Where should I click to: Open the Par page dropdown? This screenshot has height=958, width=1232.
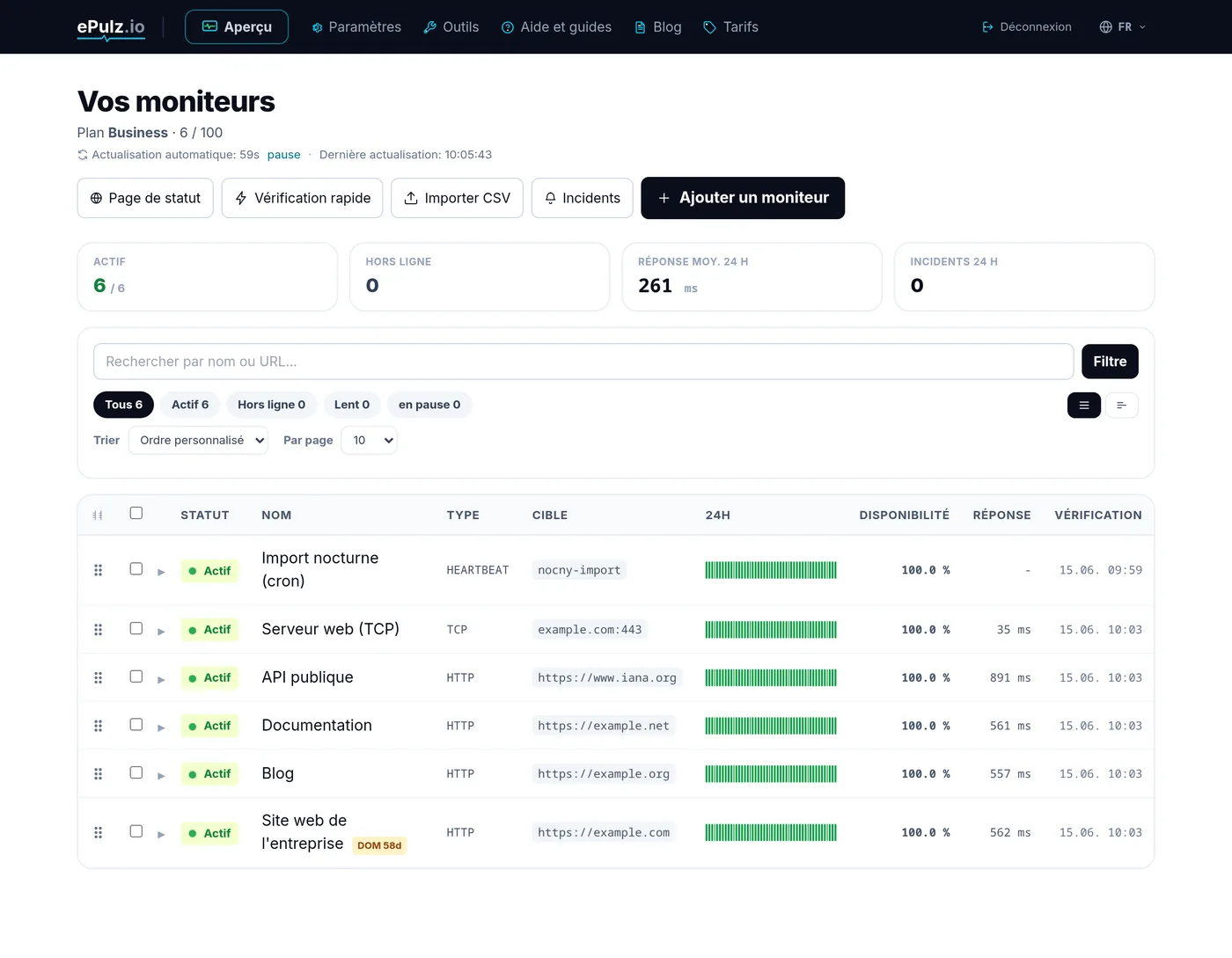click(369, 441)
